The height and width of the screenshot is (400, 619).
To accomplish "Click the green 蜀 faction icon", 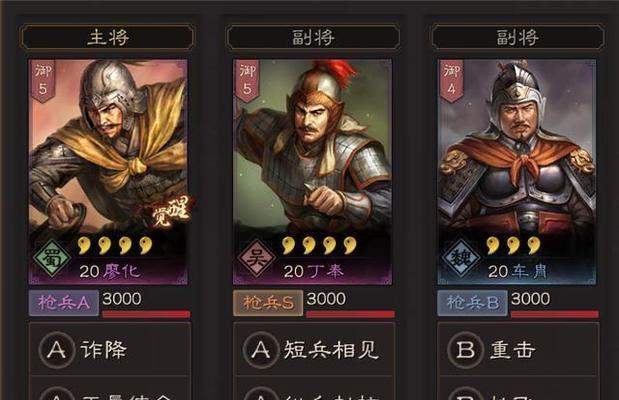I will [52, 258].
